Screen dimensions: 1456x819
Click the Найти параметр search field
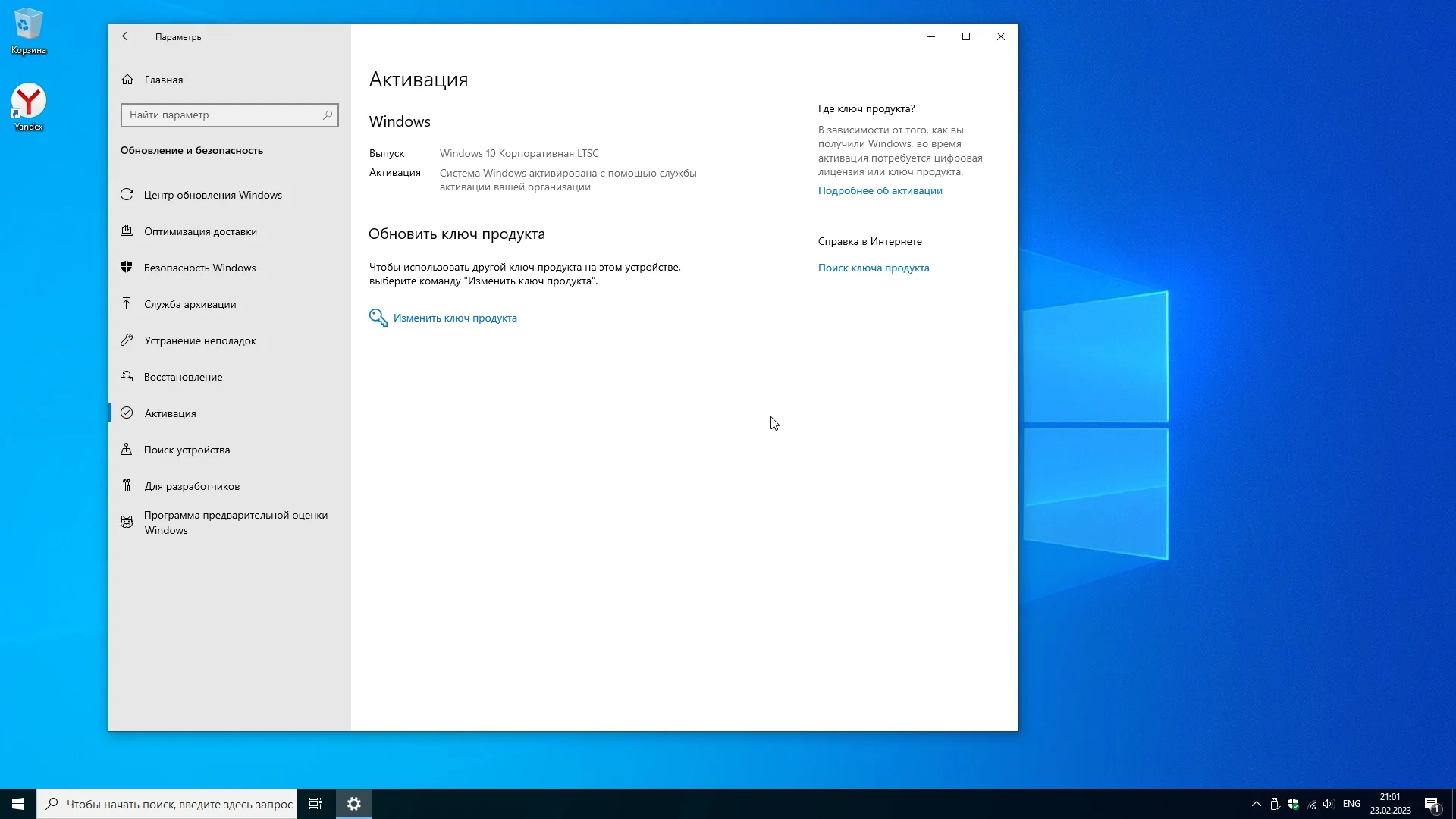click(x=220, y=115)
